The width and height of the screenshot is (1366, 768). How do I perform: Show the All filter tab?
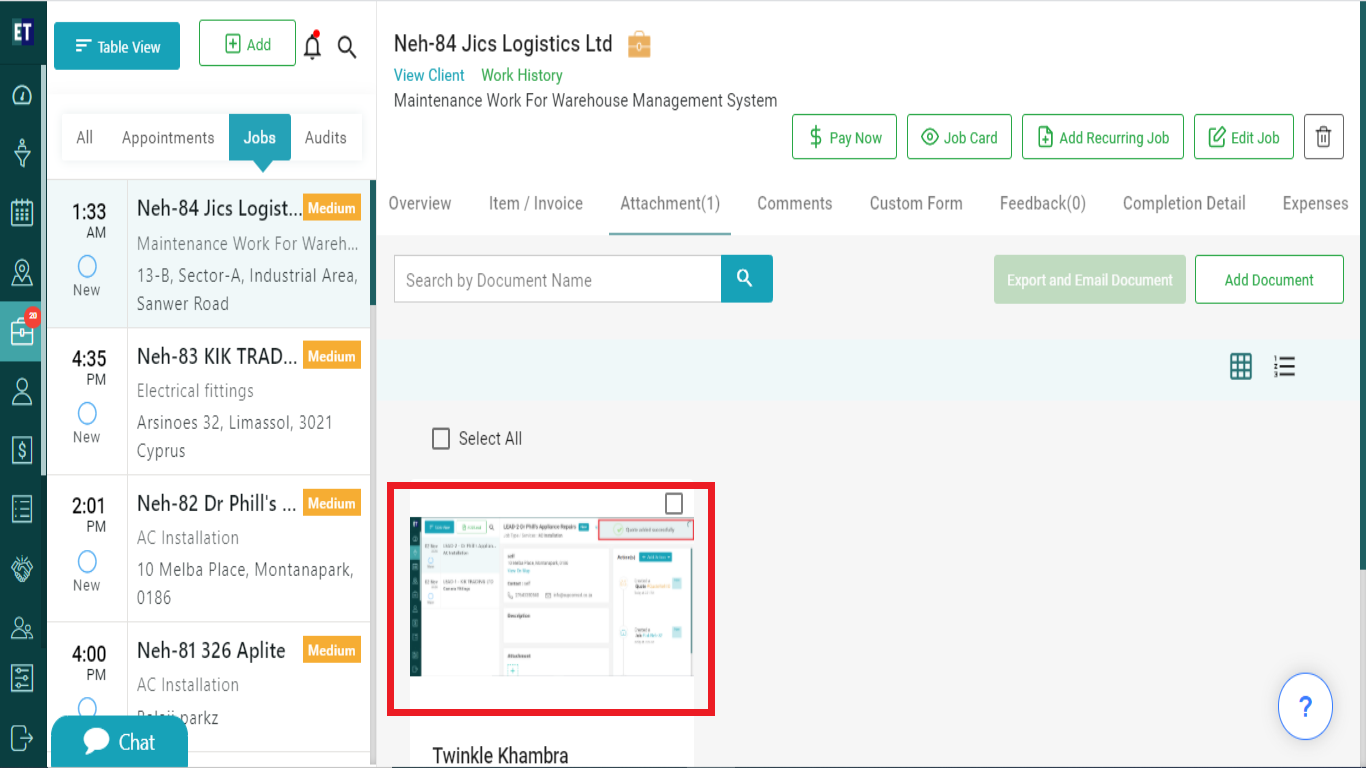pos(85,138)
